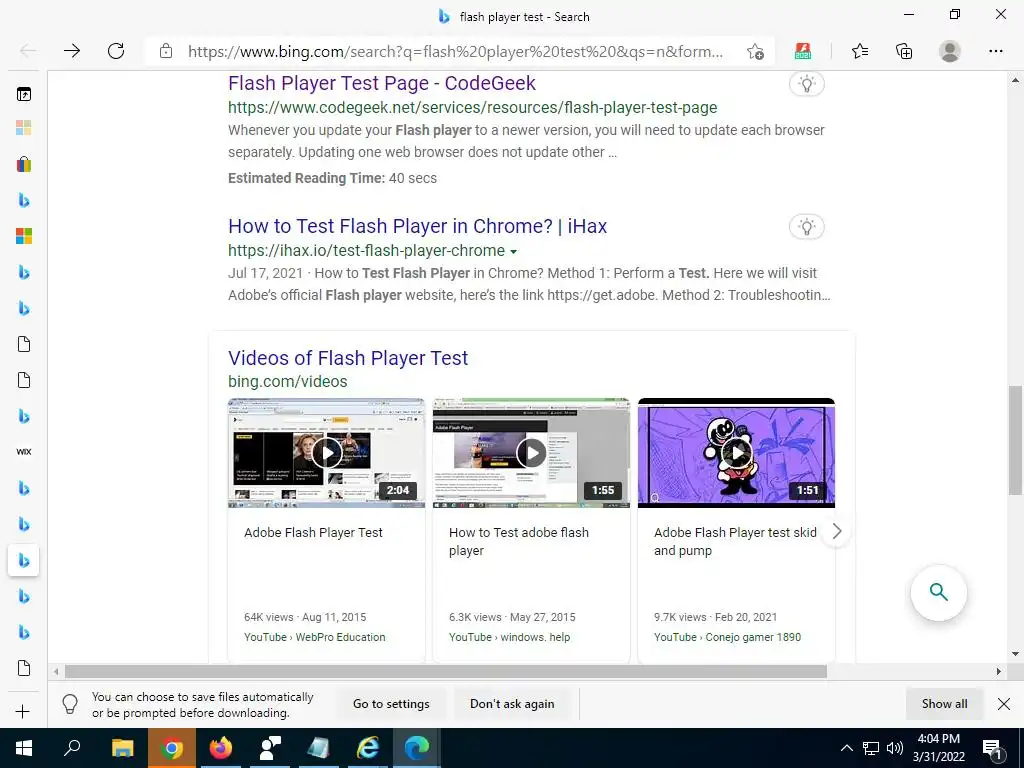
Task: Click the vertical page scrollbar thumb
Action: click(1015, 440)
